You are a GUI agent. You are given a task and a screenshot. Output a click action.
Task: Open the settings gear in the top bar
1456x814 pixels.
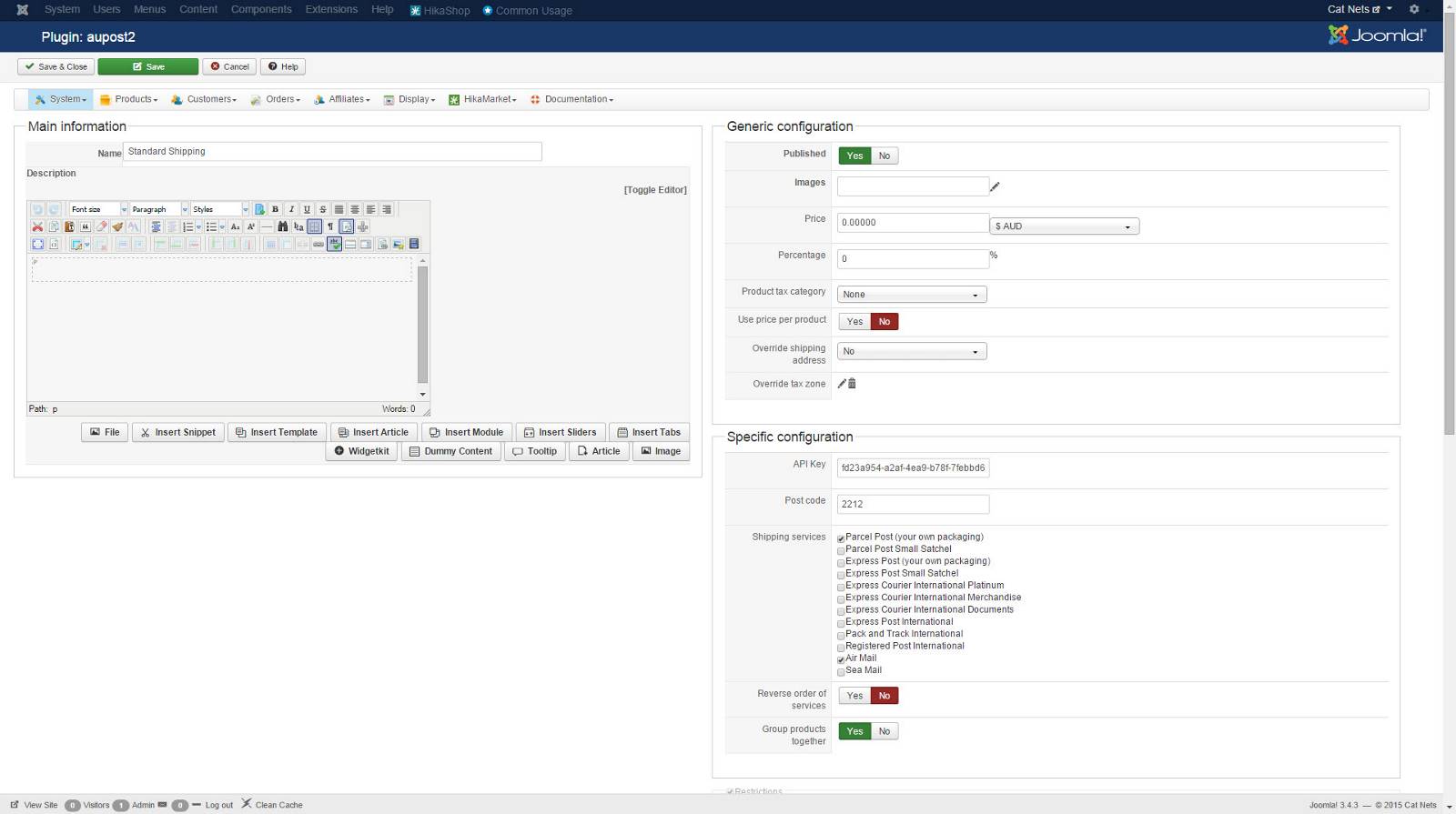pos(1414,9)
